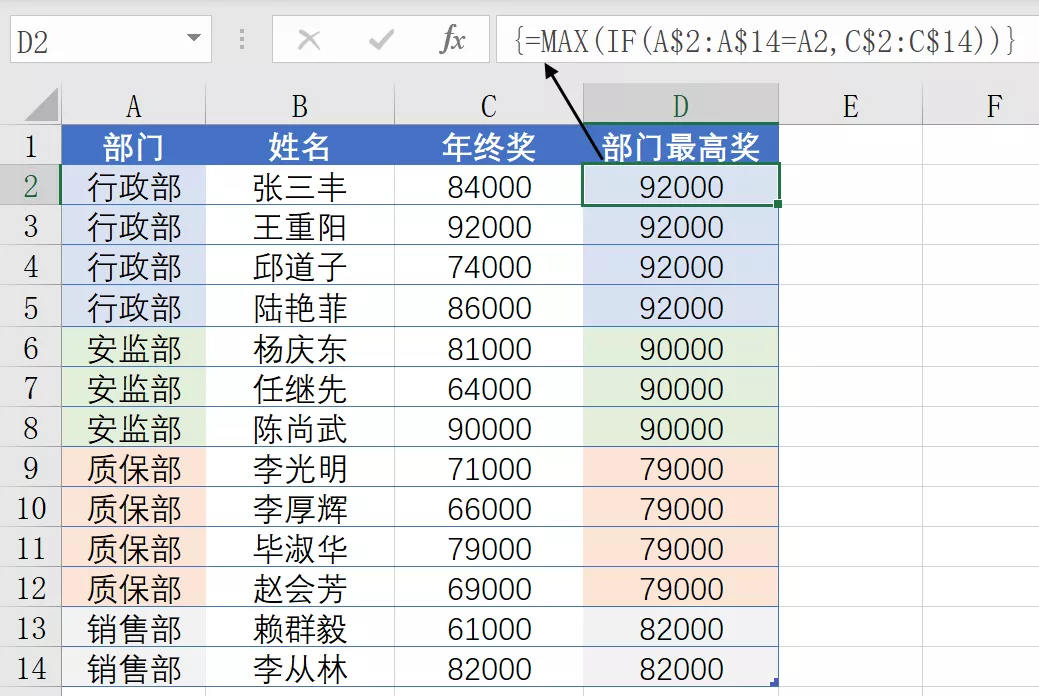Open the insert function fx icon
Image resolution: width=1039 pixels, height=696 pixels.
[x=453, y=39]
